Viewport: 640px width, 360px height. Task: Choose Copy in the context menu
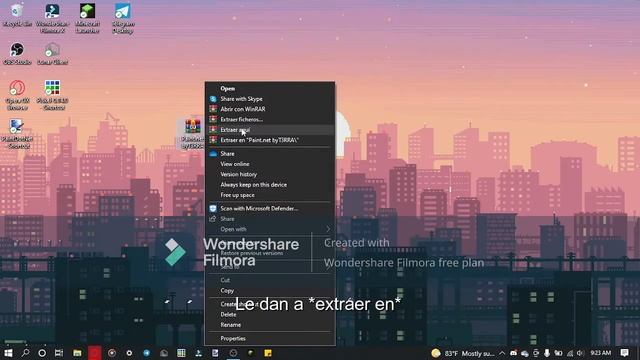pos(270,291)
